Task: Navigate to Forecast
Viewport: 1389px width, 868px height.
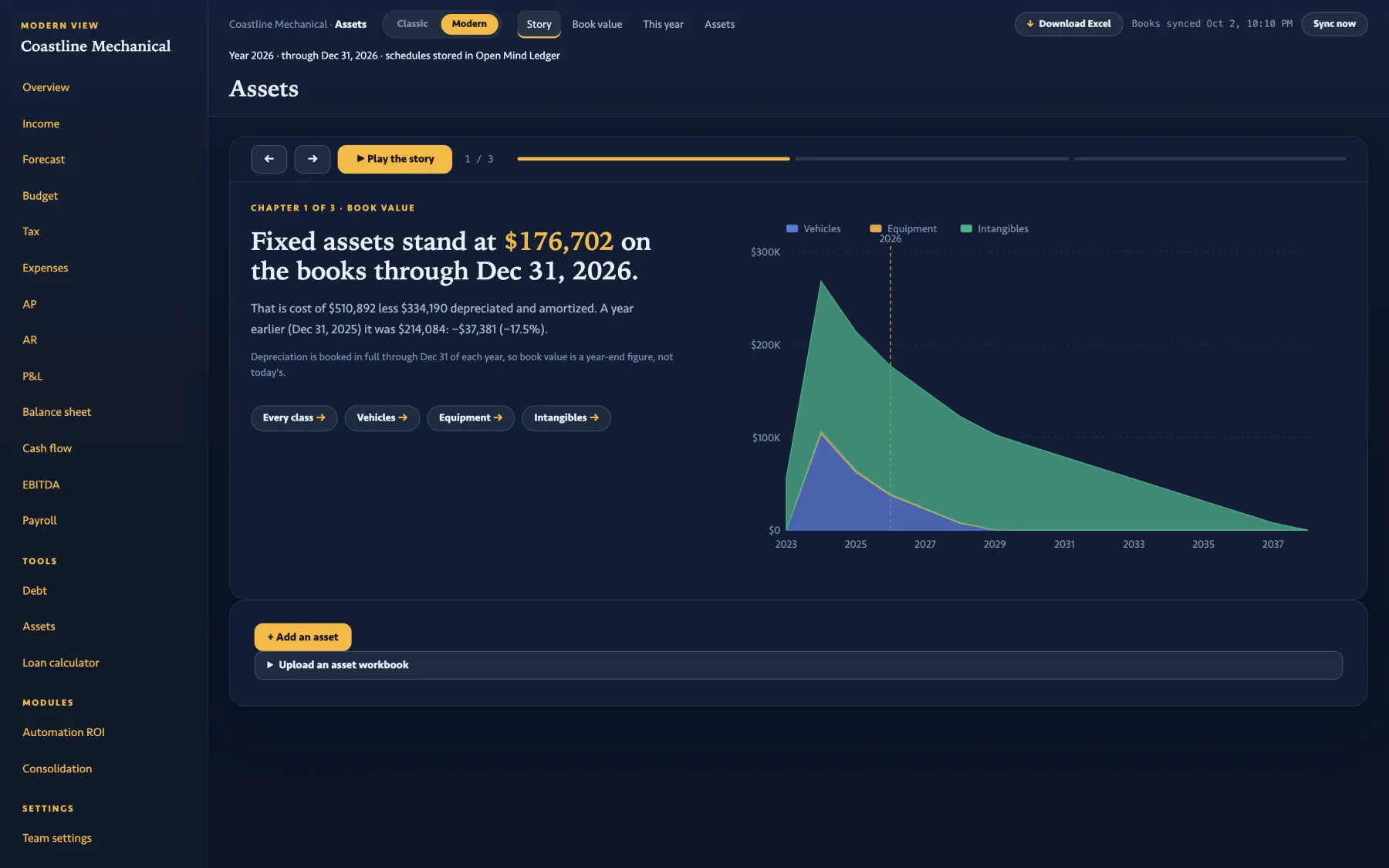Action: (43, 160)
